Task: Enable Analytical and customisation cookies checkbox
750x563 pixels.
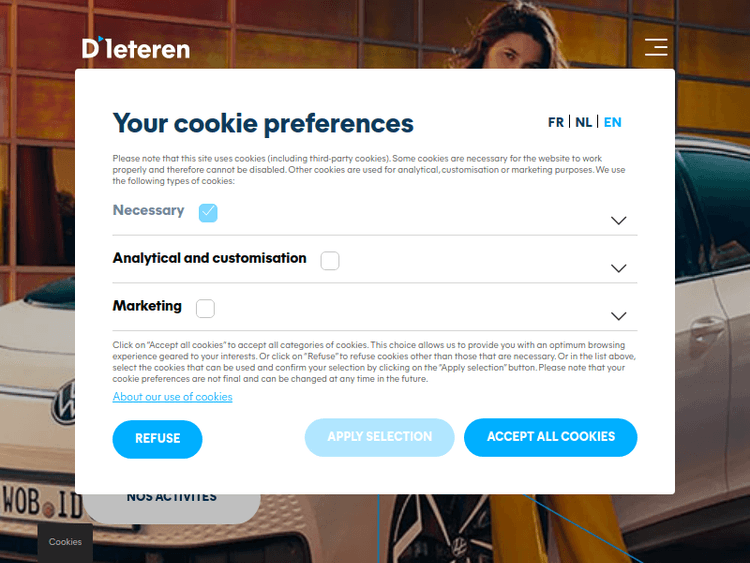Action: tap(330, 261)
